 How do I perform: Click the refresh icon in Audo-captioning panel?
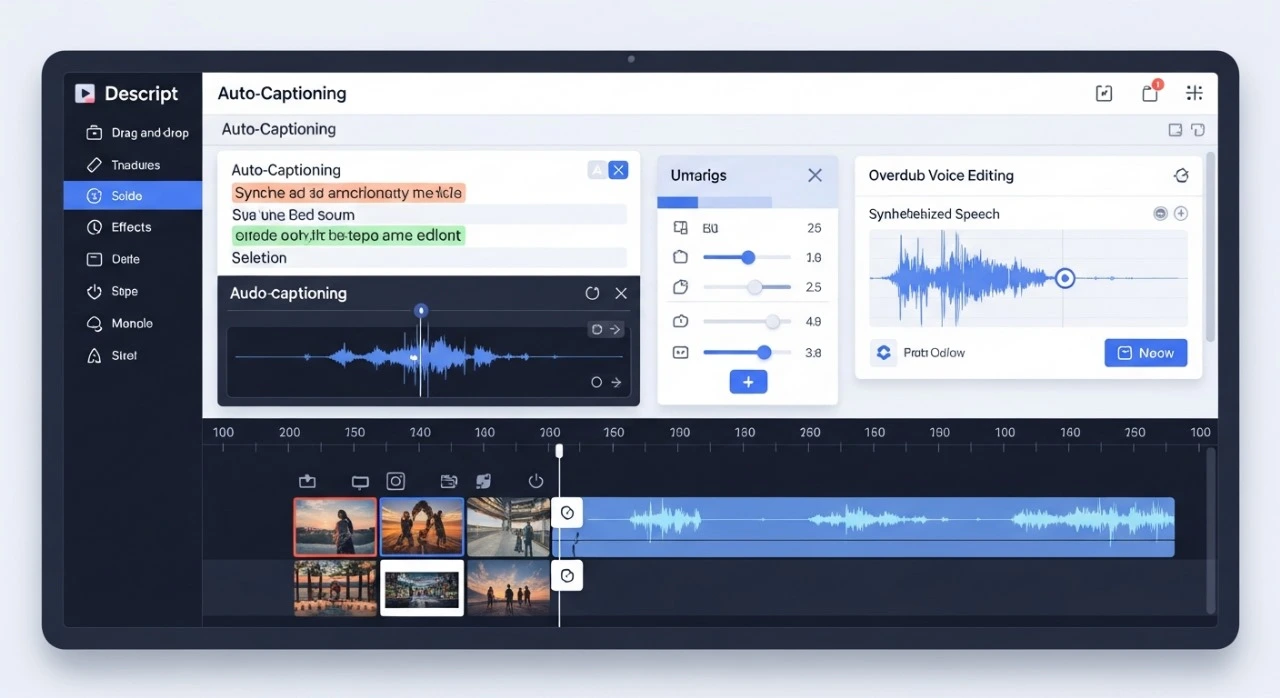coord(592,293)
